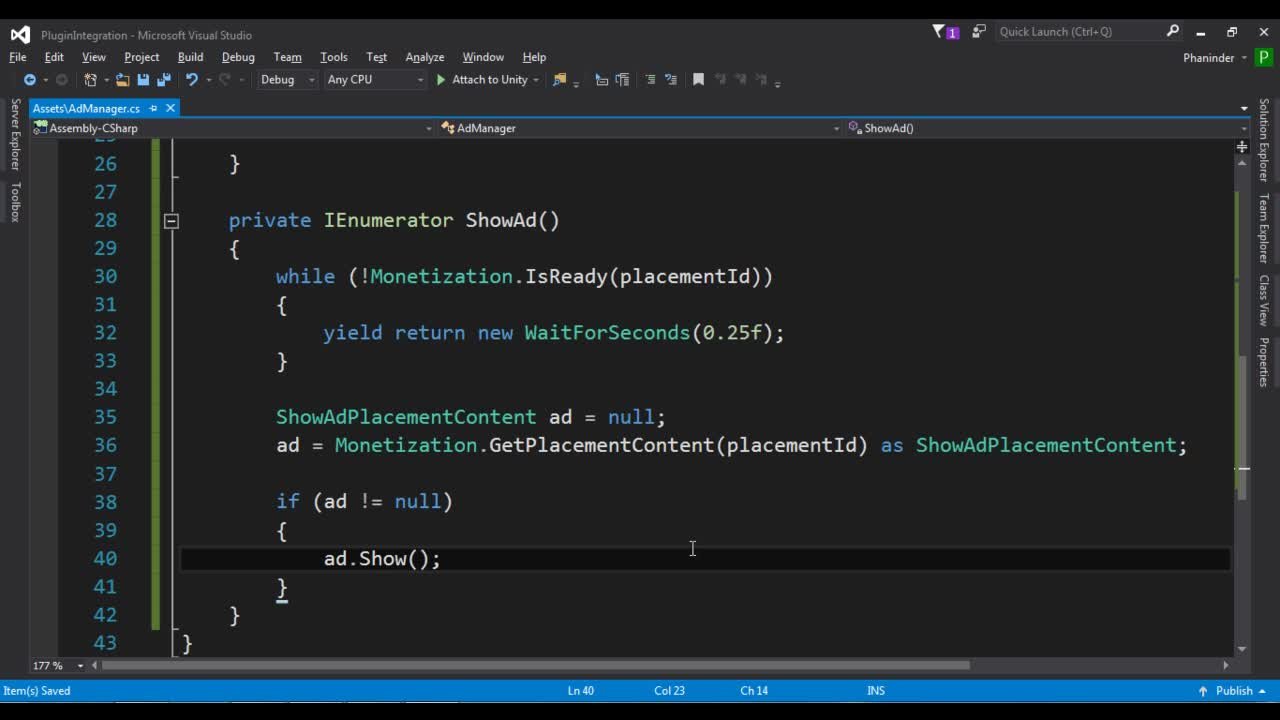Image resolution: width=1280 pixels, height=720 pixels.
Task: Click the Undo arrow icon
Action: click(x=191, y=80)
